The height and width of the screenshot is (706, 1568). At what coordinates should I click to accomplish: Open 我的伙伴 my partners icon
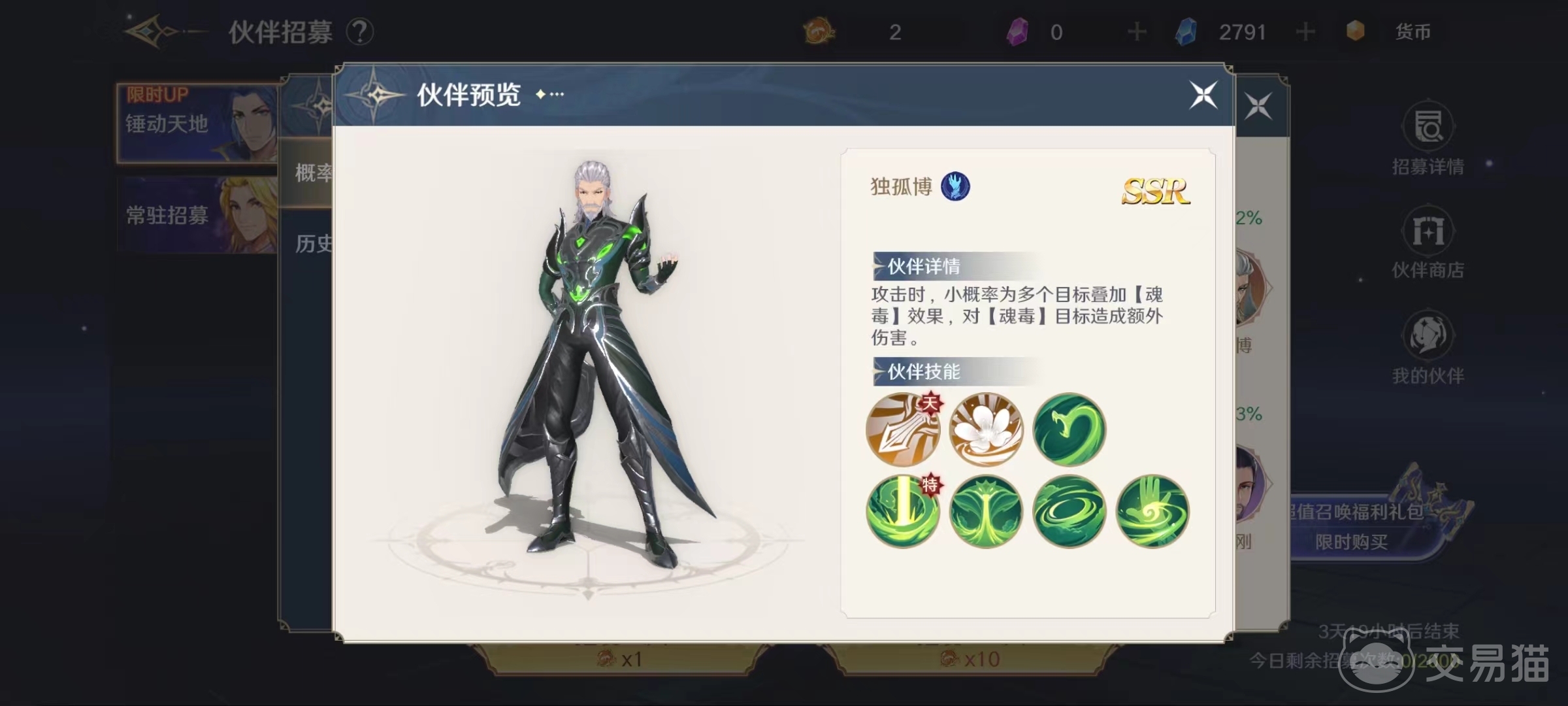(x=1428, y=348)
